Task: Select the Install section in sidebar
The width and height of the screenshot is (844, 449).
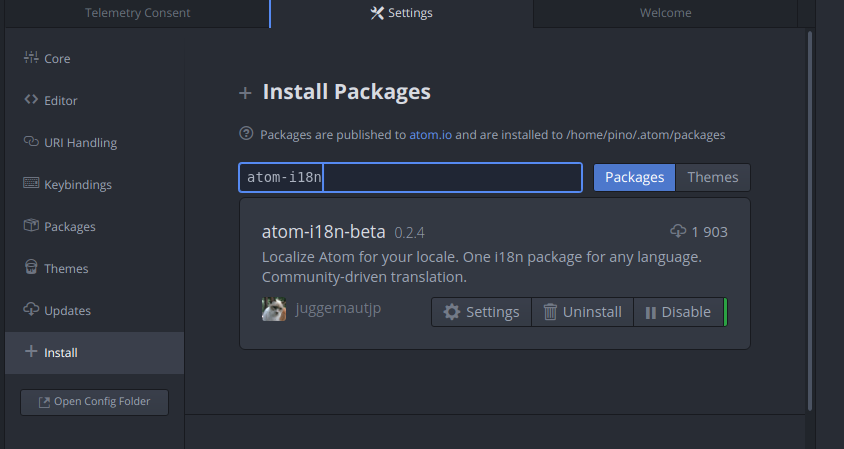Action: tap(95, 353)
